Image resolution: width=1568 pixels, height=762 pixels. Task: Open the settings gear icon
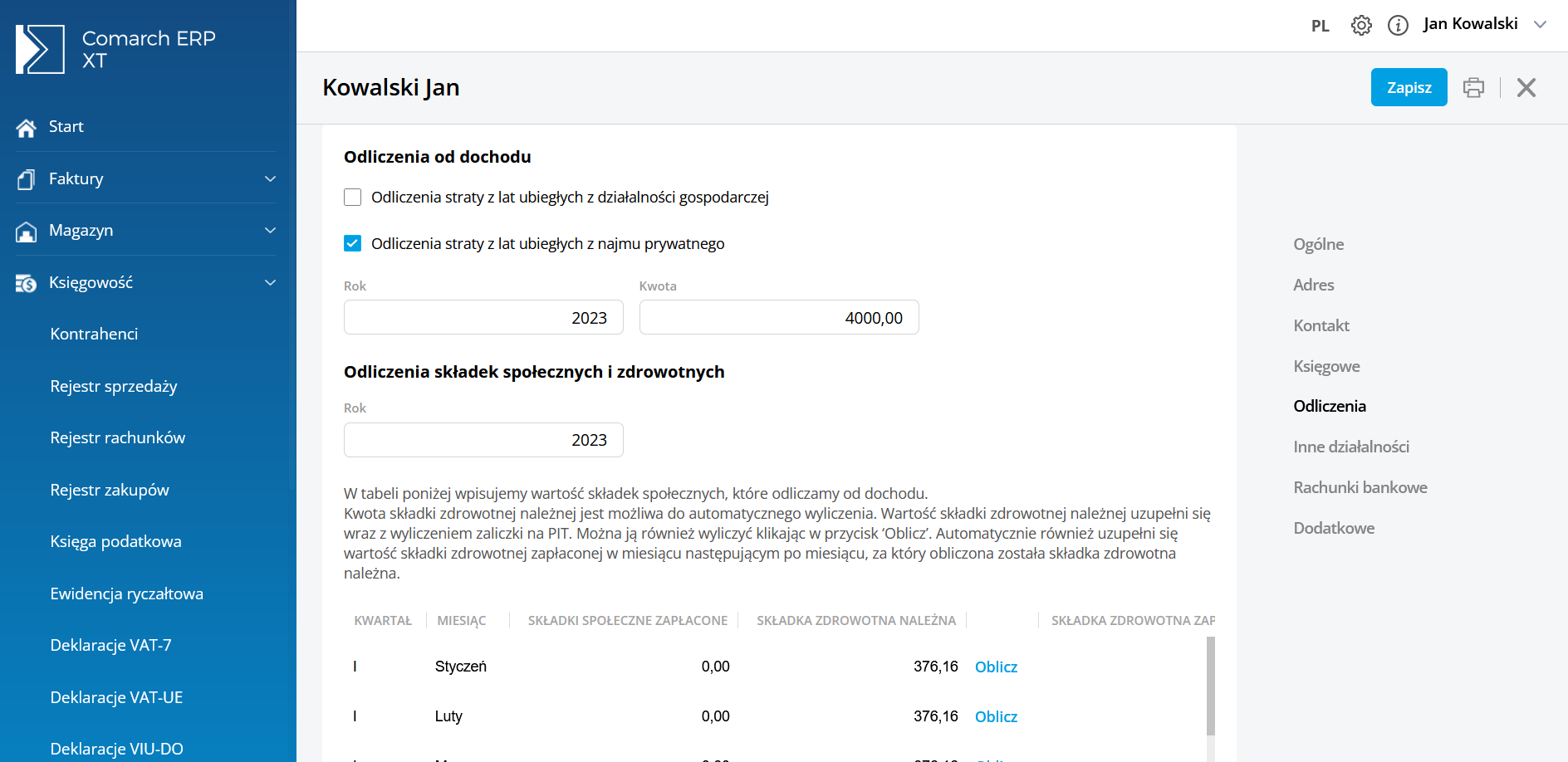click(1360, 25)
